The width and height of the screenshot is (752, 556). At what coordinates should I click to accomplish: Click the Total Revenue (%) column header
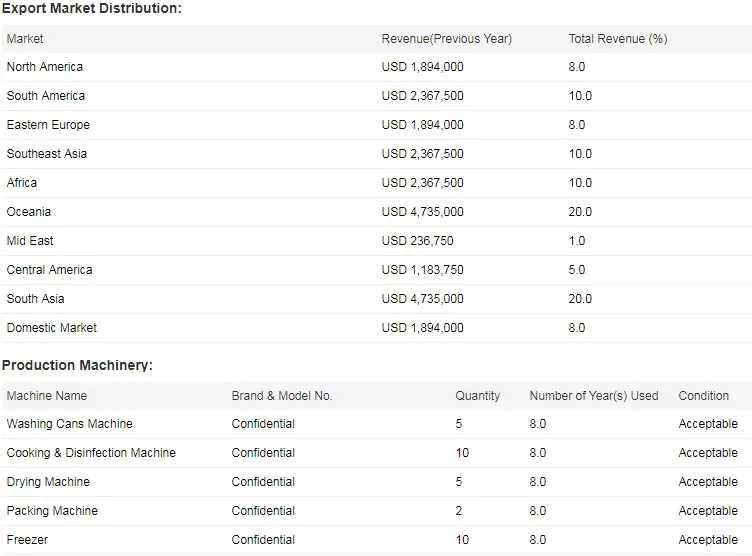[617, 39]
